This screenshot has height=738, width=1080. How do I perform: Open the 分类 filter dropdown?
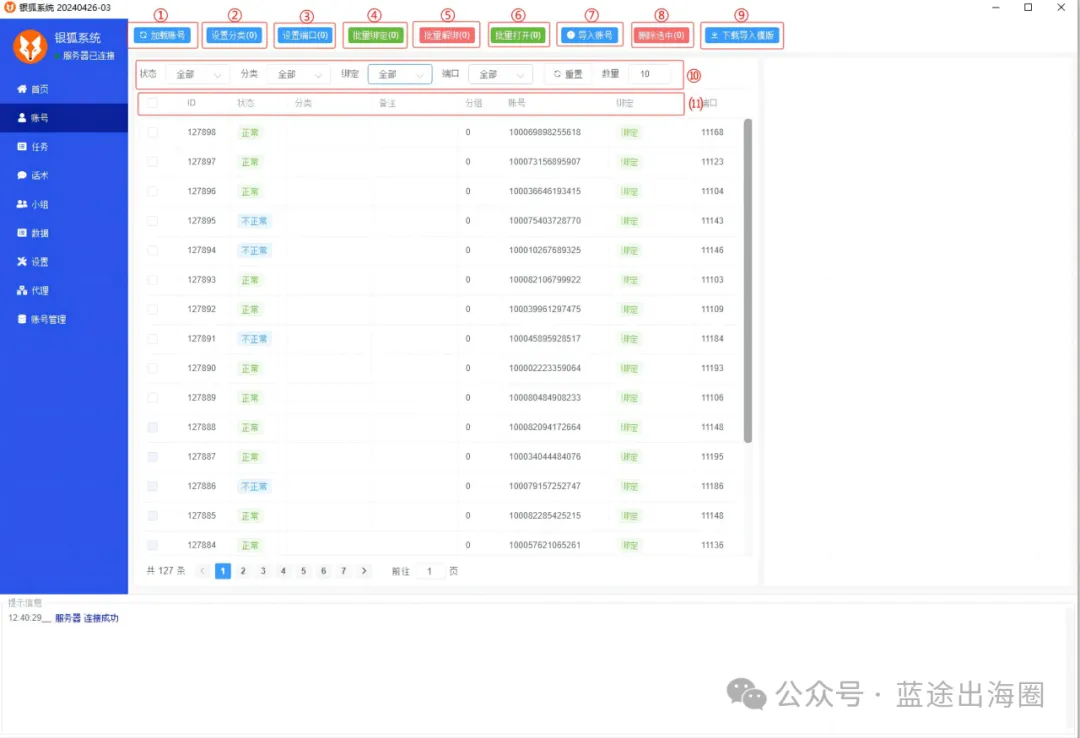(298, 74)
